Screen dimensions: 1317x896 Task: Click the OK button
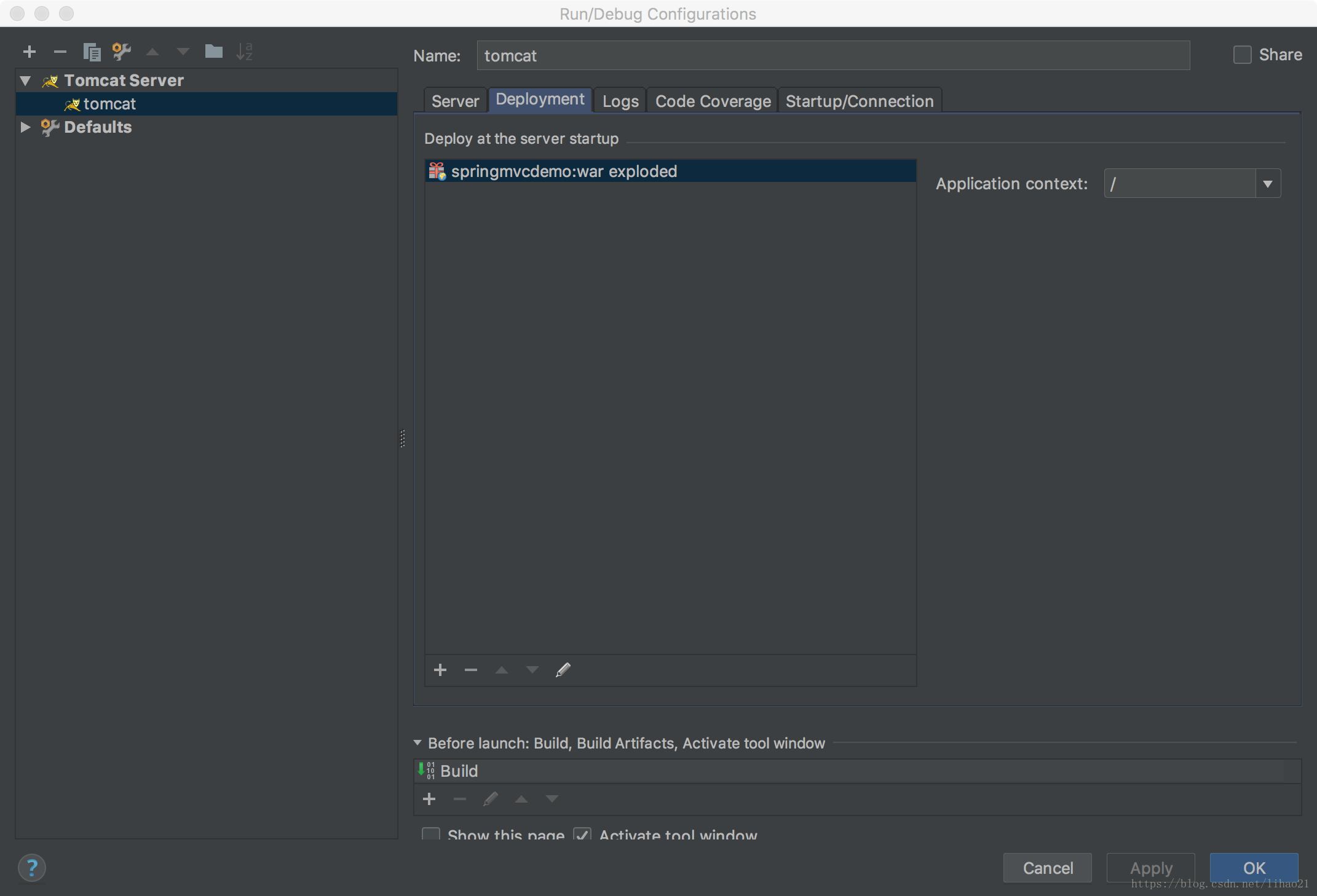1254,868
